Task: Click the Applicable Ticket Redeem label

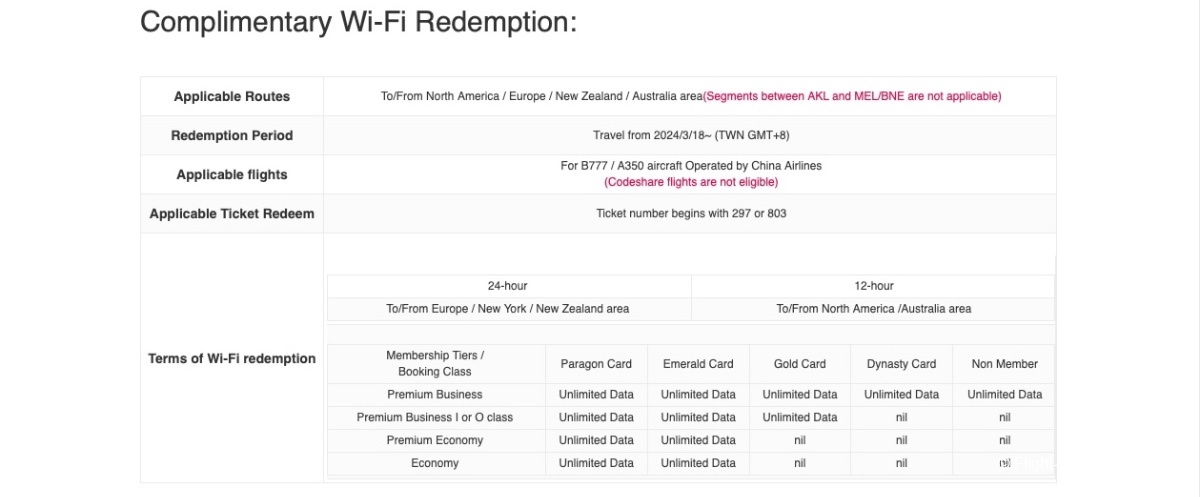Action: pyautogui.click(x=232, y=214)
